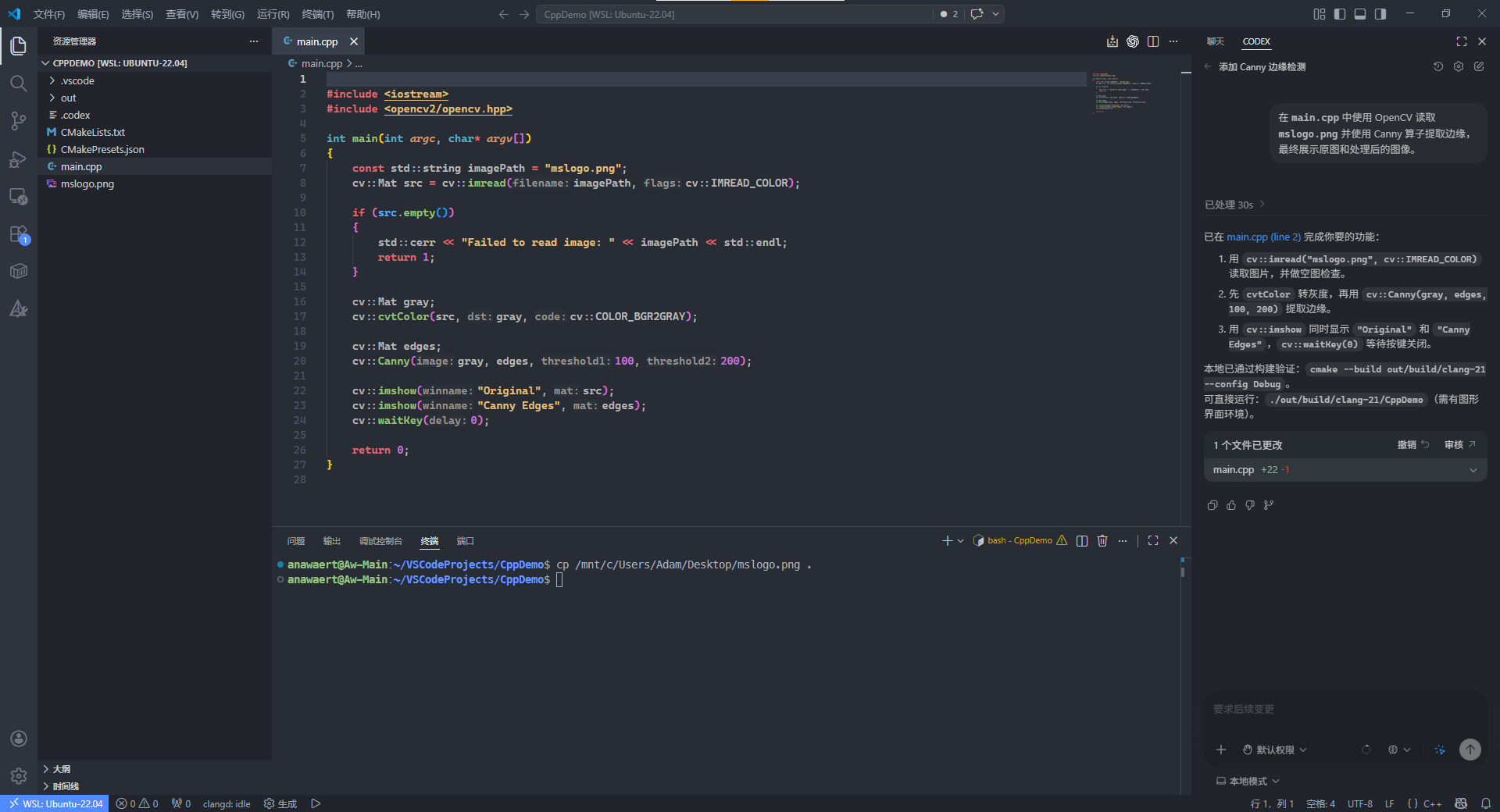The image size is (1500, 812).
Task: Kill the terminal with trash icon
Action: click(x=1102, y=540)
